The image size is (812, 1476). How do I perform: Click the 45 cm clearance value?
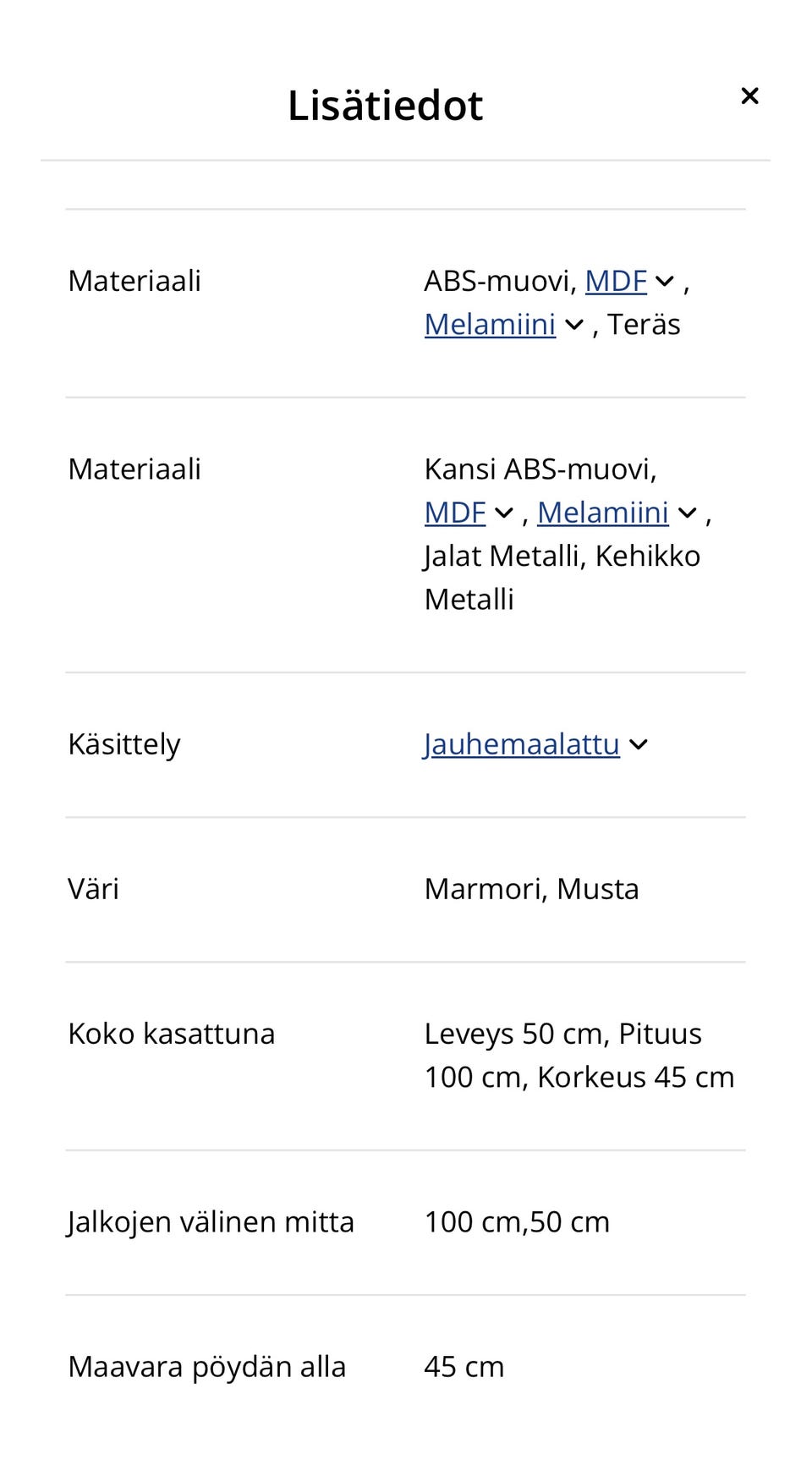464,1367
